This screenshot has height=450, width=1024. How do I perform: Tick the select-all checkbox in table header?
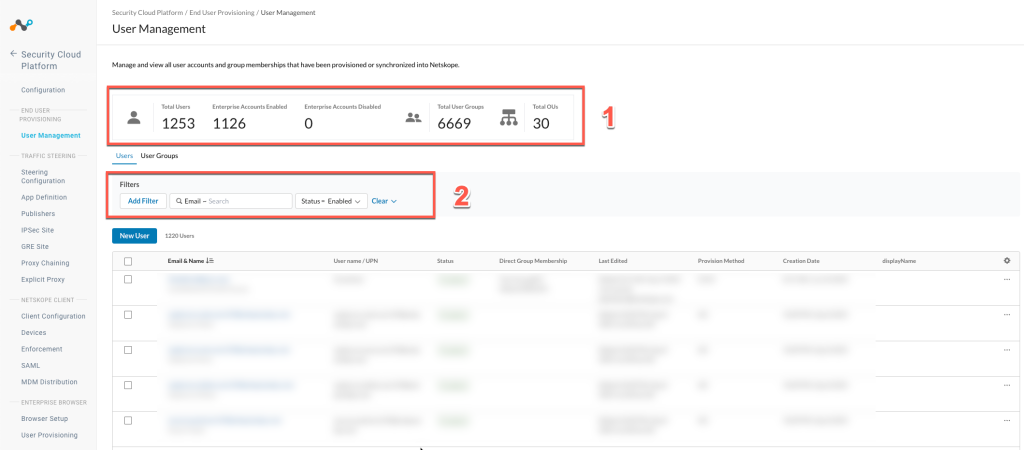click(x=128, y=261)
